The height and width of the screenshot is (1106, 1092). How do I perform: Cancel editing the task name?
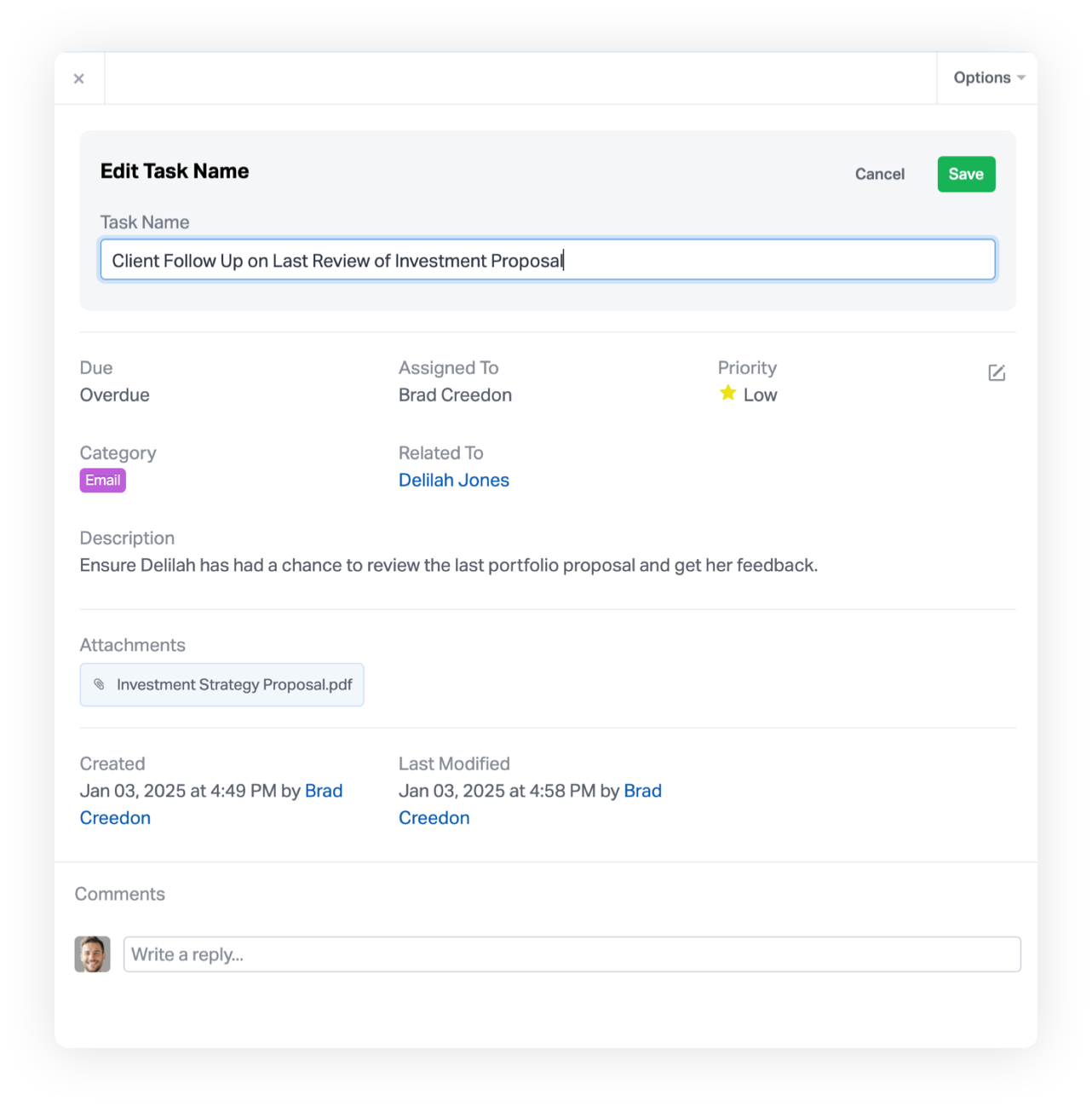tap(880, 174)
